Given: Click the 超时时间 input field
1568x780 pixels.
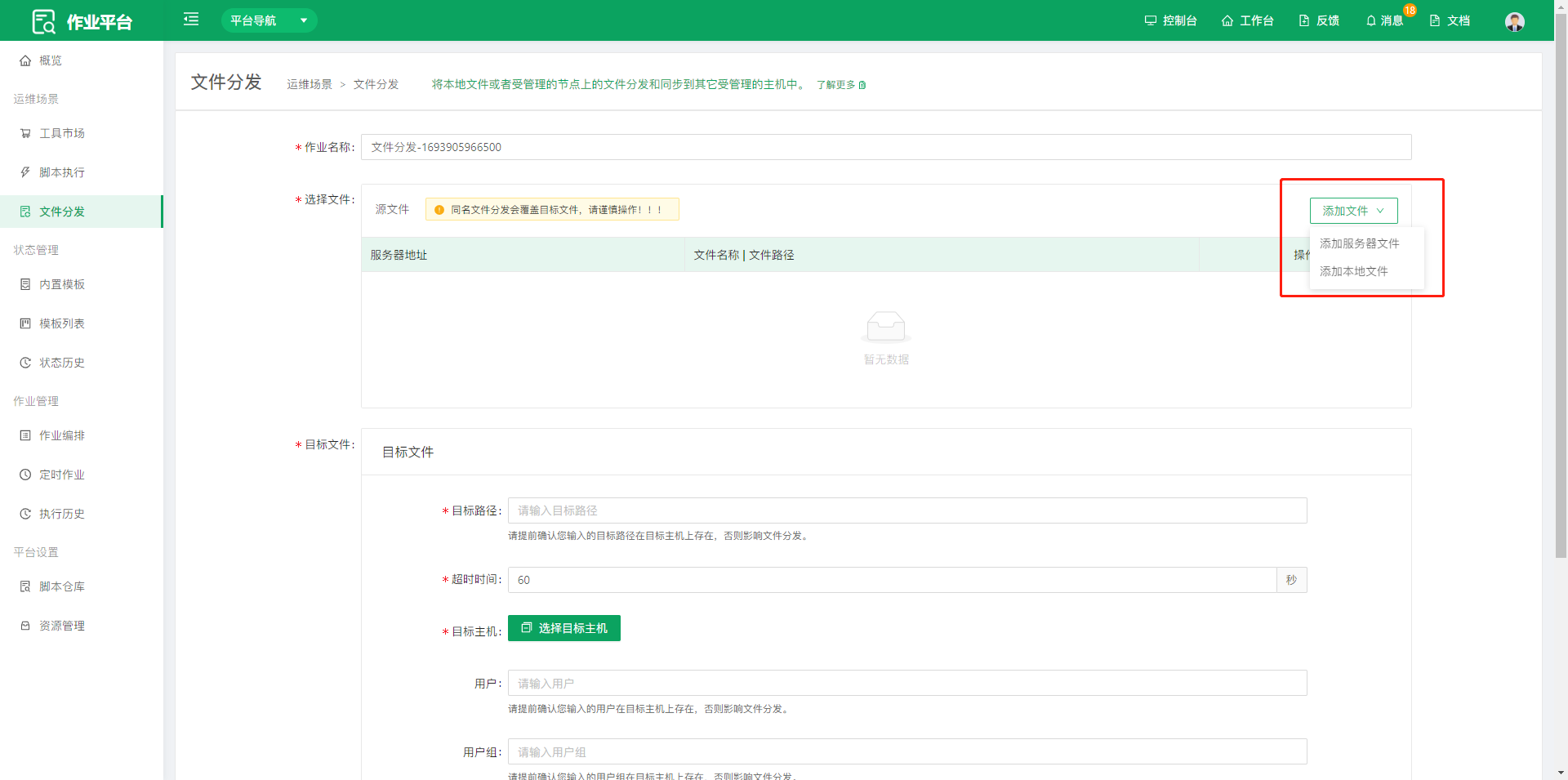Looking at the screenshot, I should [x=892, y=580].
